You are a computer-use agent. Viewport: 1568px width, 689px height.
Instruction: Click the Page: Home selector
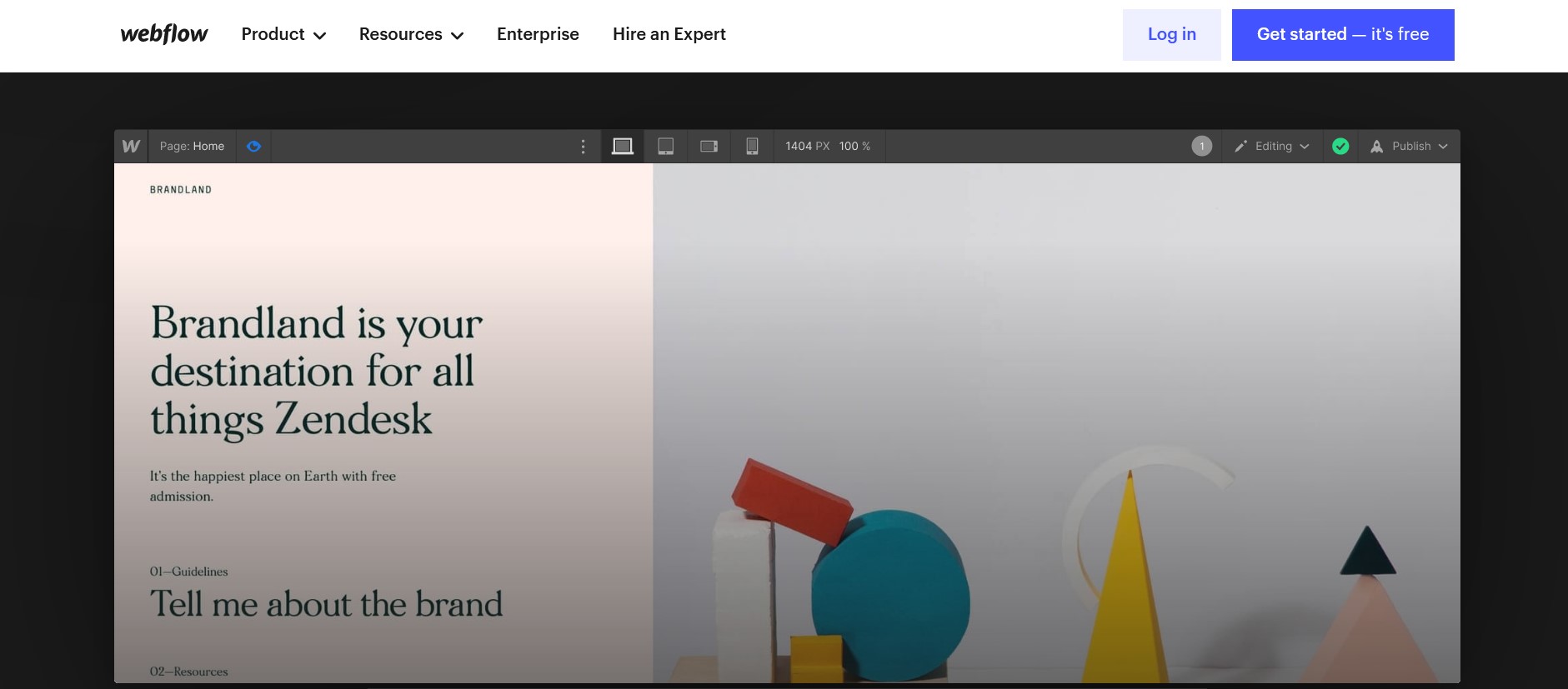(192, 147)
